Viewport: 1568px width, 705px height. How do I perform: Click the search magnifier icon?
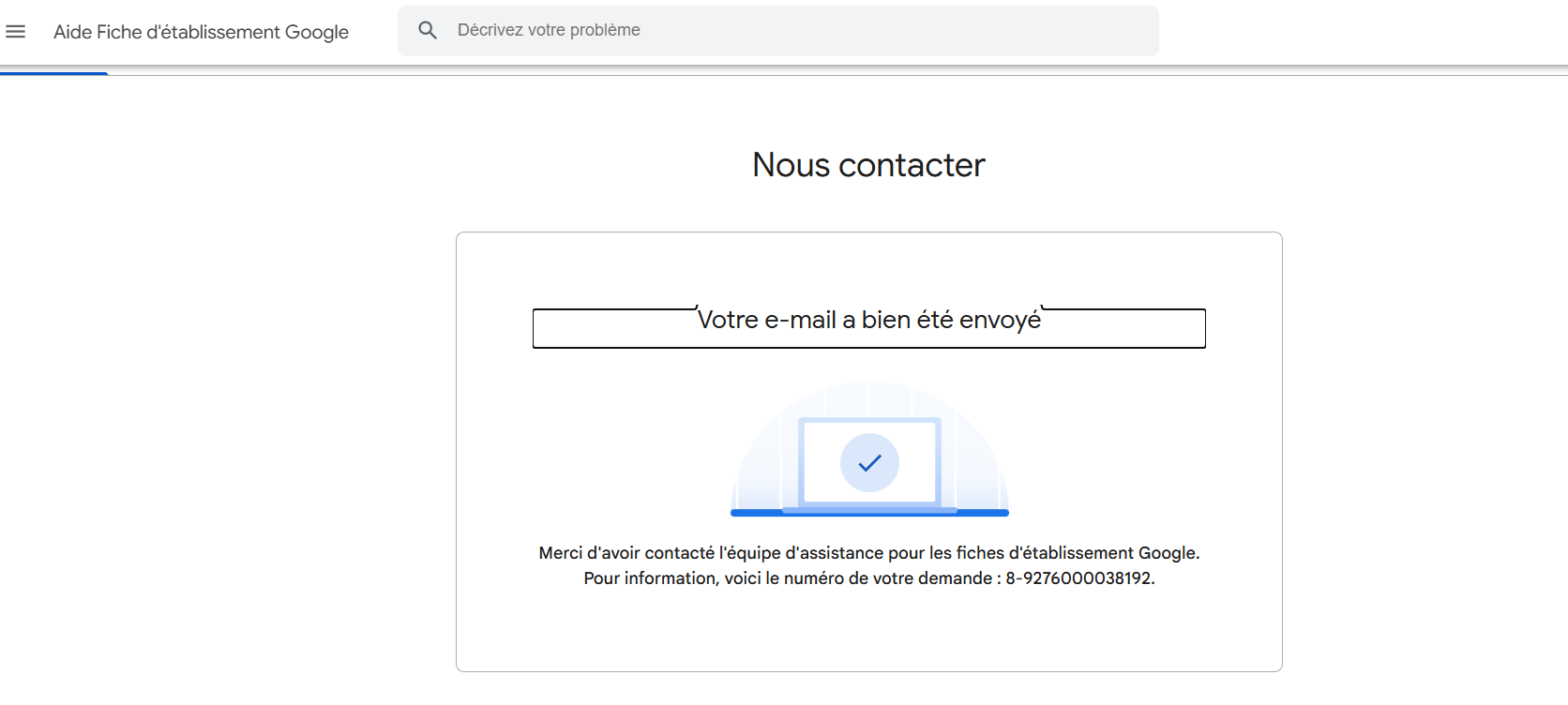(x=428, y=30)
